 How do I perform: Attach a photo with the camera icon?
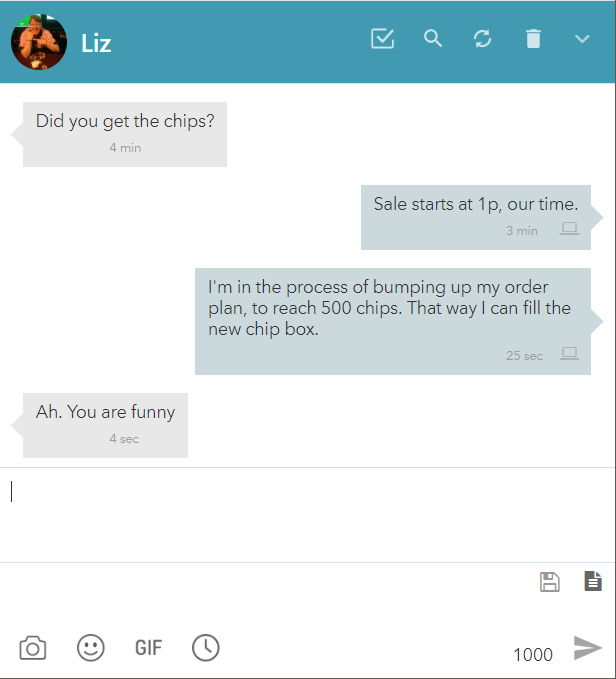pos(33,648)
